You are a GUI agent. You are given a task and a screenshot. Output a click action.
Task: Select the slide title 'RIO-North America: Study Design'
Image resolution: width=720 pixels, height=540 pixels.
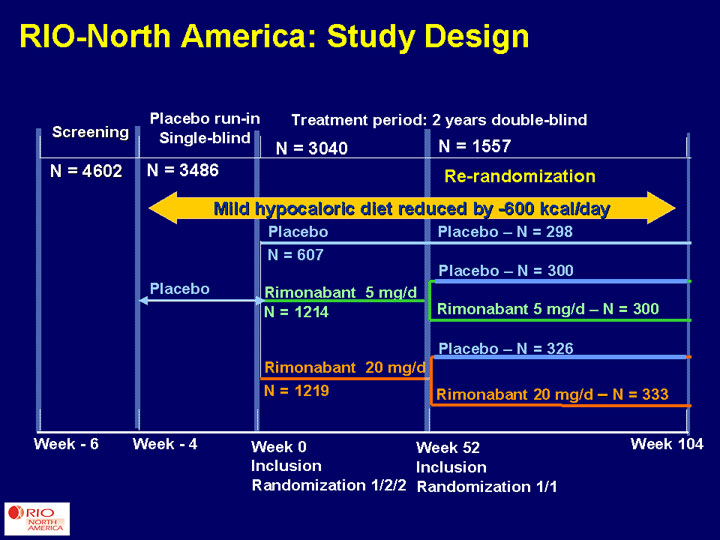tap(274, 36)
